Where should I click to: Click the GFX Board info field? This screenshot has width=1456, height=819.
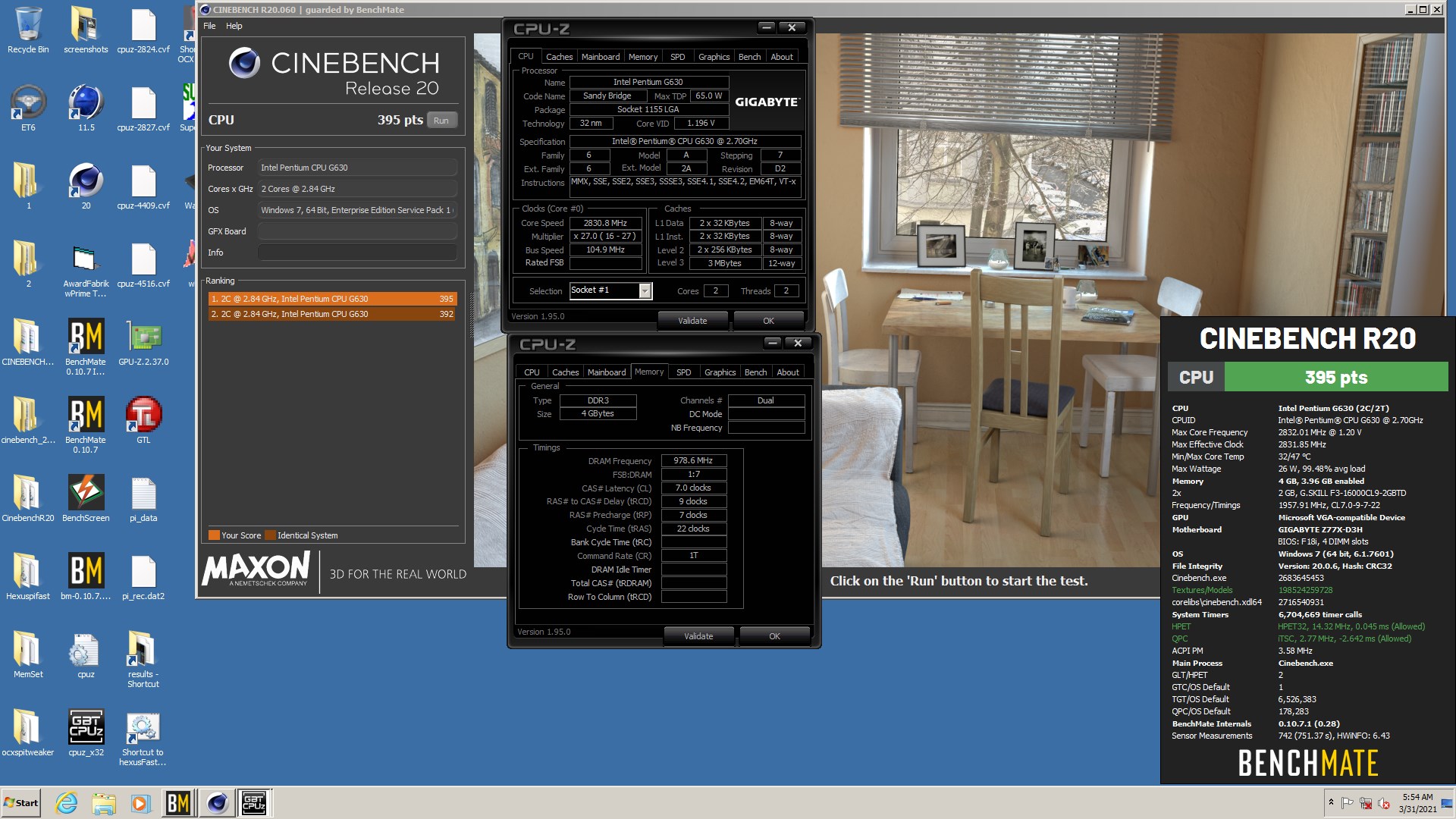click(x=357, y=231)
